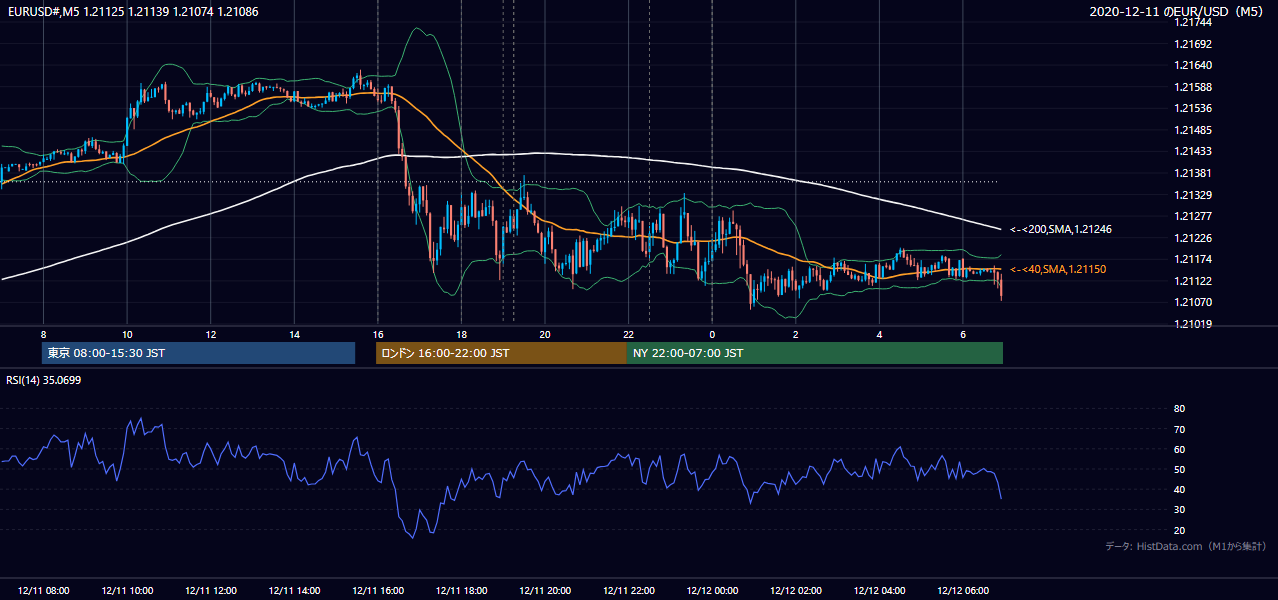The height and width of the screenshot is (600, 1278).
Task: Click hour 8 on the chart time axis
Action: (43, 333)
